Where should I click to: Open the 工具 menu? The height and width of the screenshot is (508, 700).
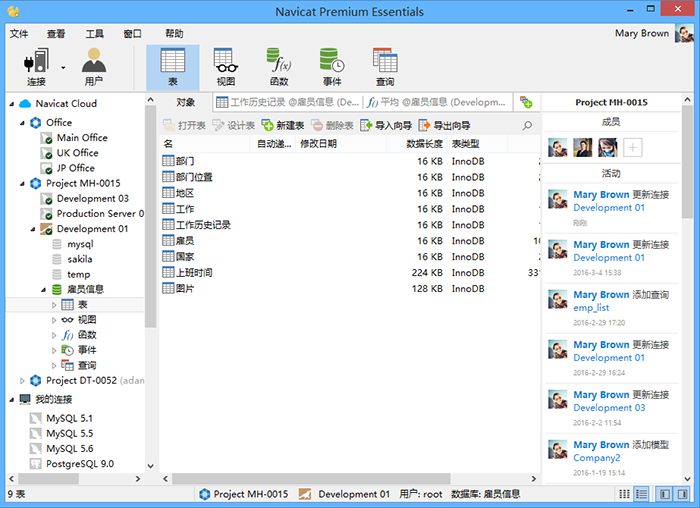(94, 33)
